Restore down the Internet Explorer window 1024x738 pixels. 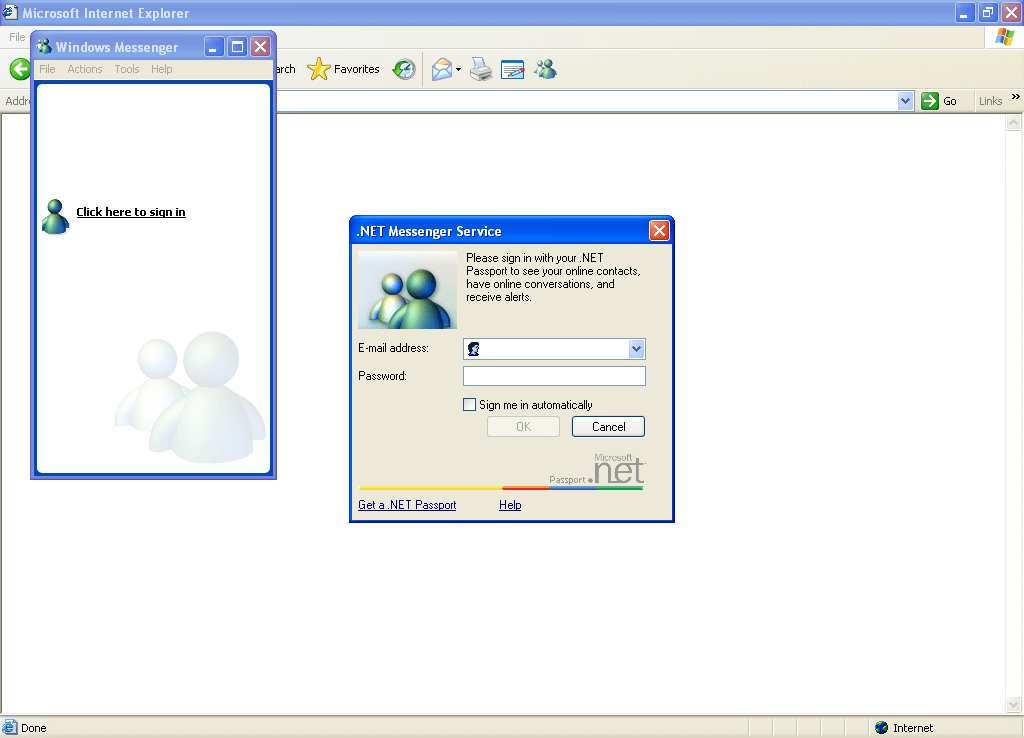tap(987, 12)
